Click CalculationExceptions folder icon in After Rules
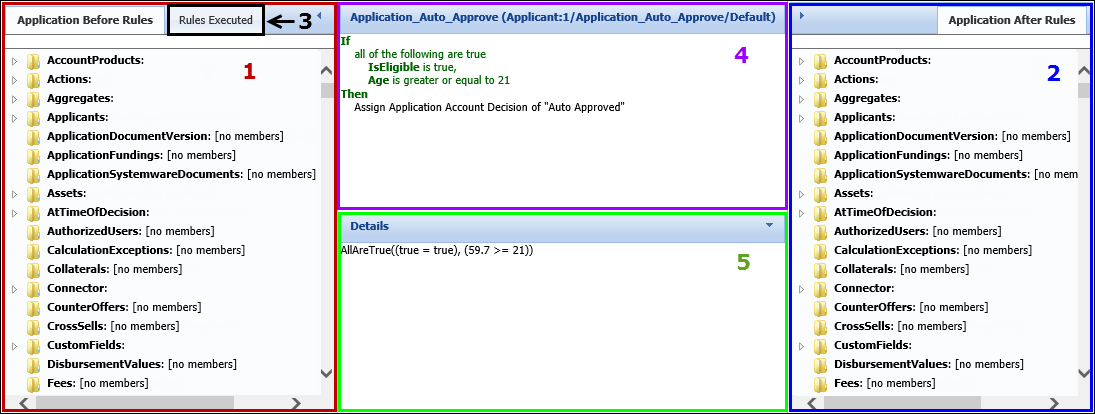Screen dimensions: 1095x414 (821, 250)
